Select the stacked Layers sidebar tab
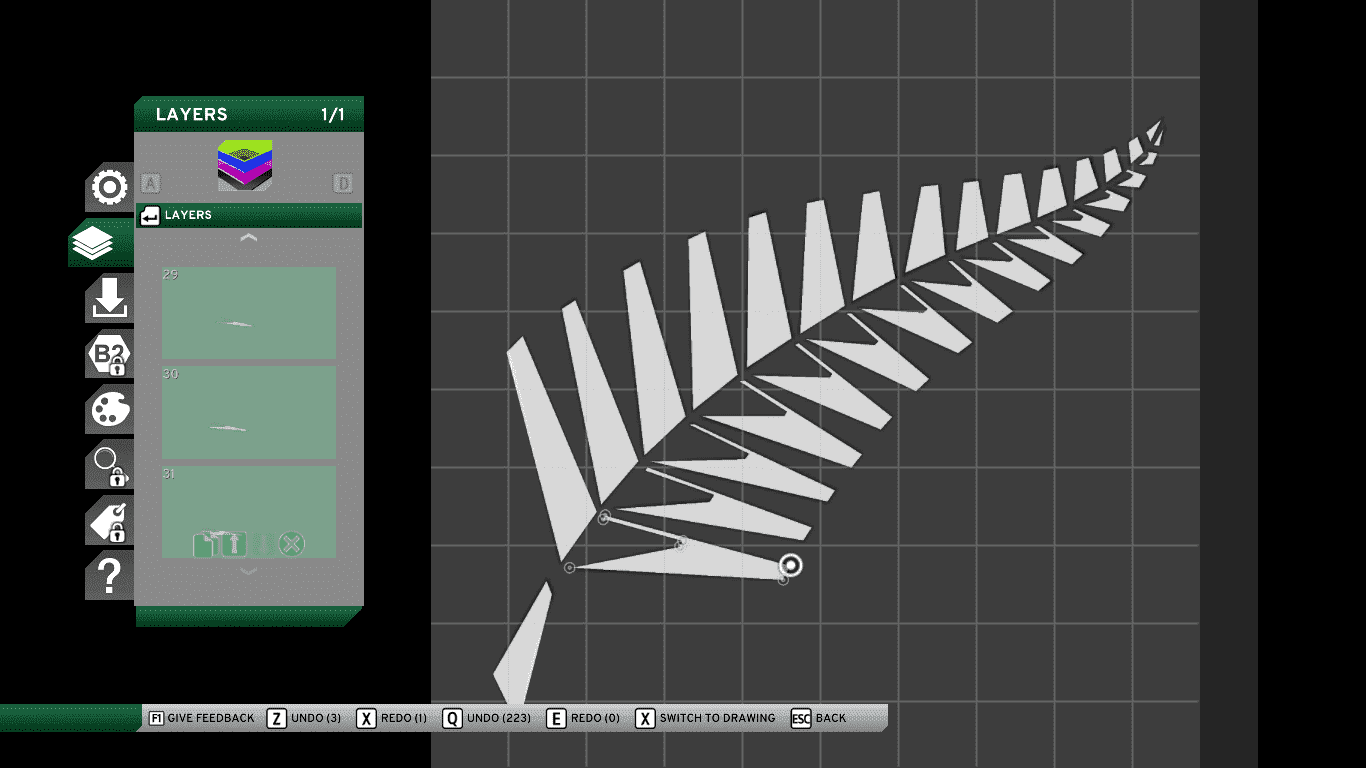The height and width of the screenshot is (768, 1366). click(93, 243)
